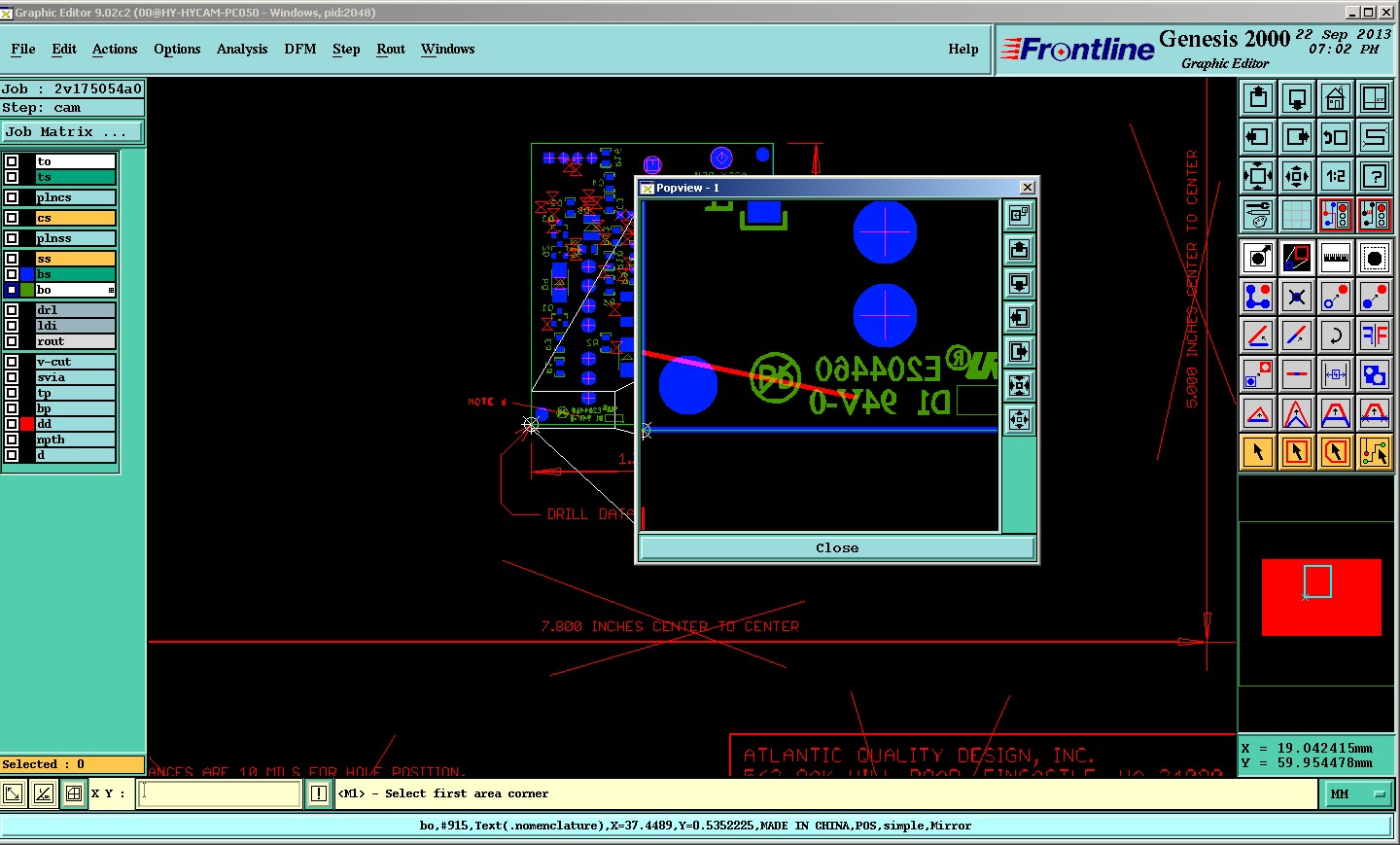Click the grid display icon

[x=1297, y=215]
